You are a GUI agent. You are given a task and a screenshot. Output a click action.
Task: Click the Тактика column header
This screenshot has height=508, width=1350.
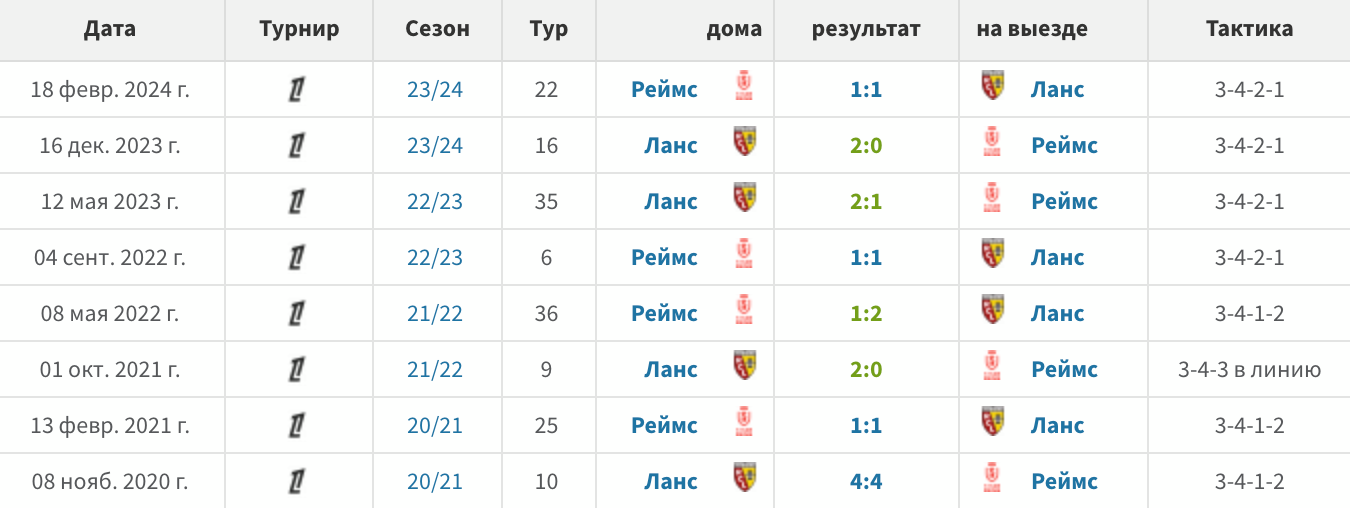tap(1249, 29)
